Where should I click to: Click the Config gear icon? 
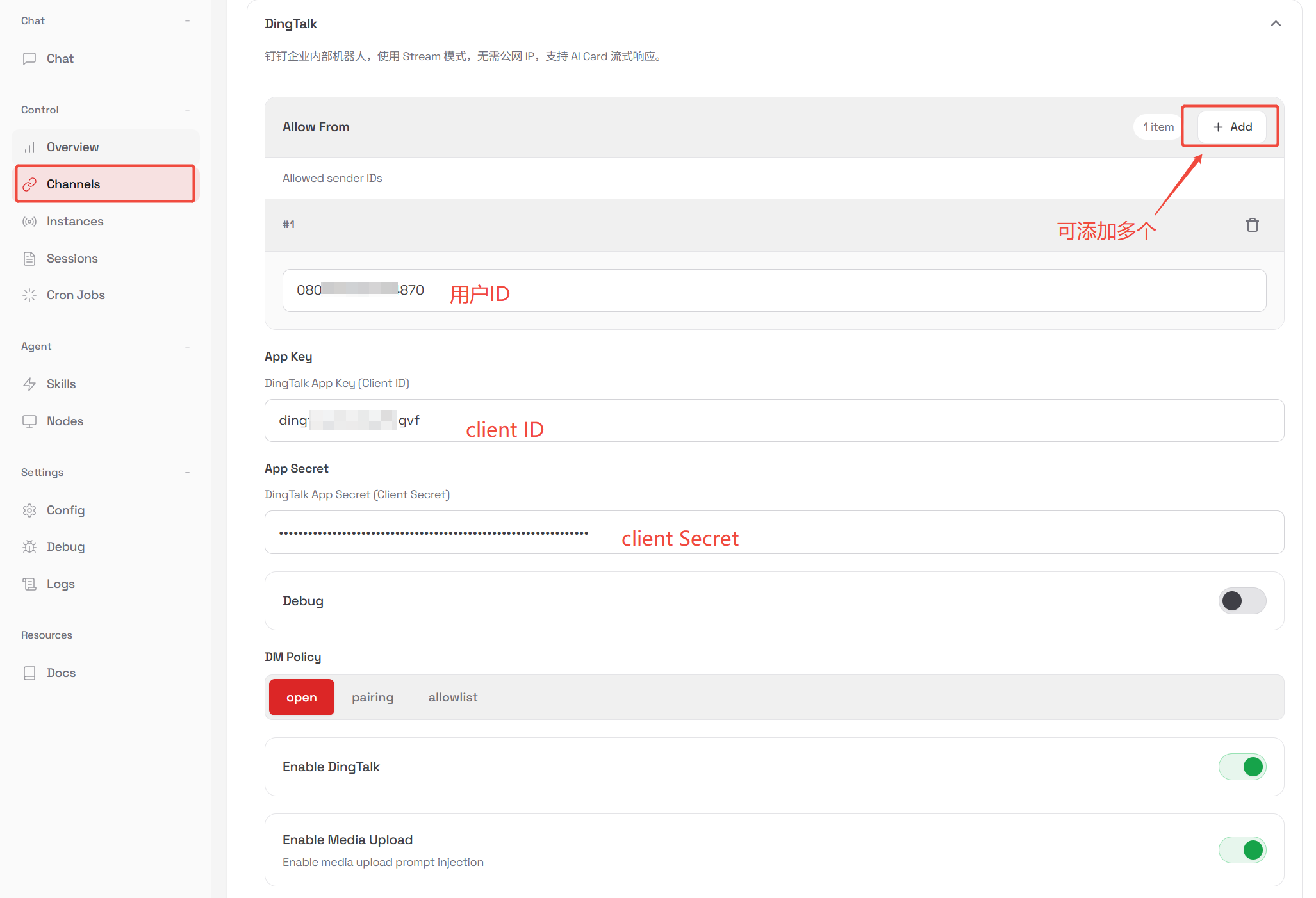pyautogui.click(x=29, y=510)
